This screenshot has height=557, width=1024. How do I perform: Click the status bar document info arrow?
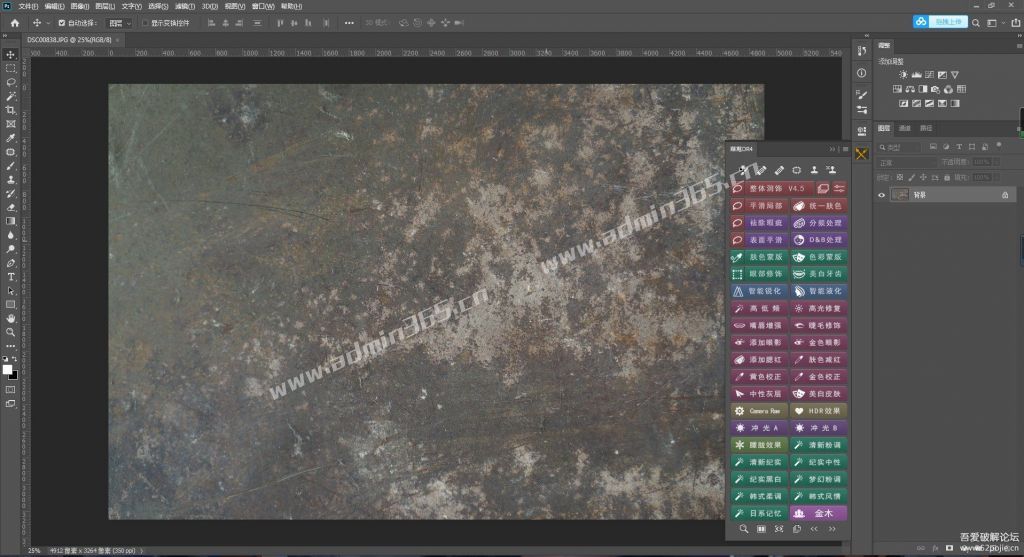pos(141,550)
